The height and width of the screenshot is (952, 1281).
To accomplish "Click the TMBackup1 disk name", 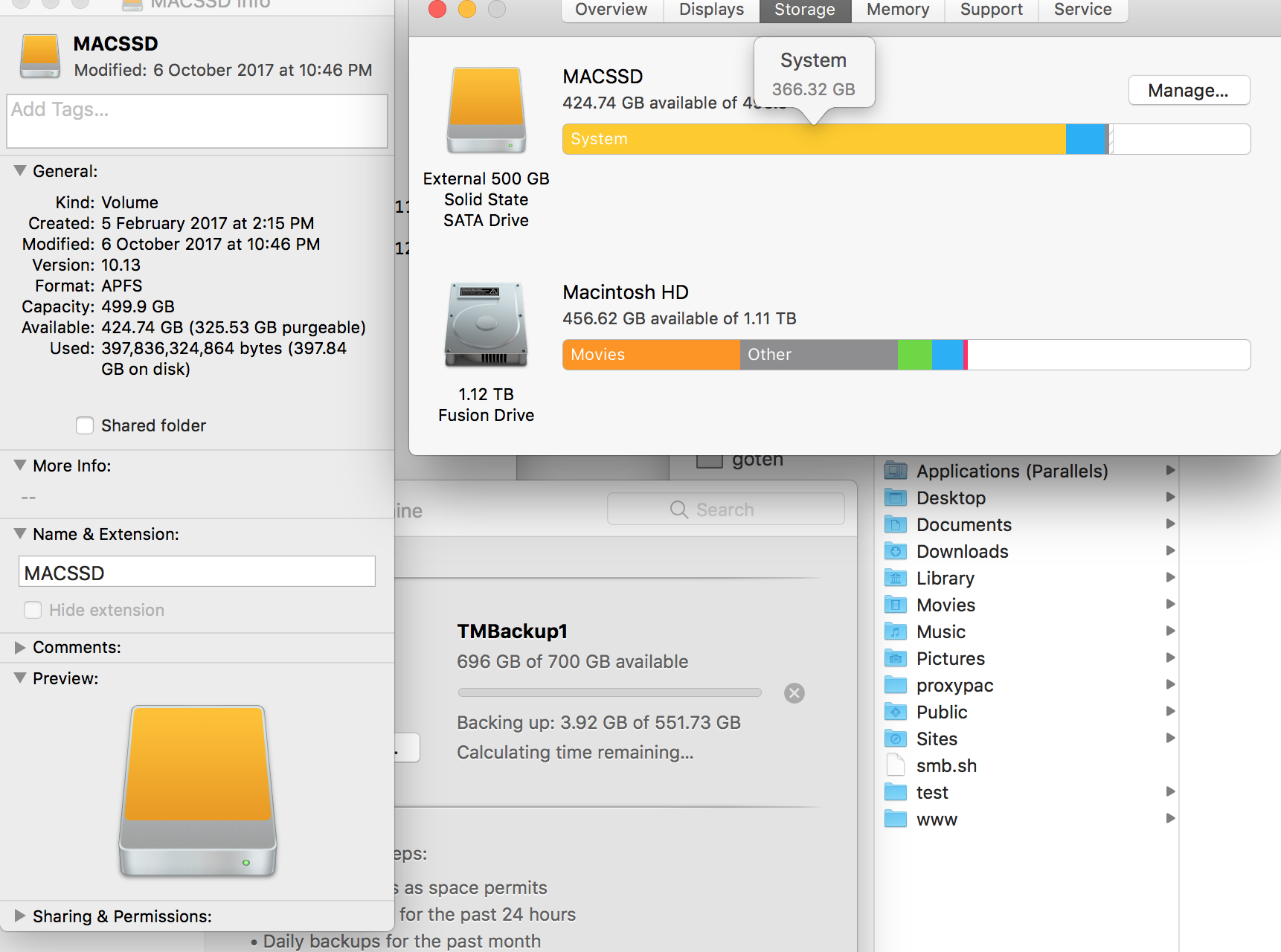I will 513,631.
